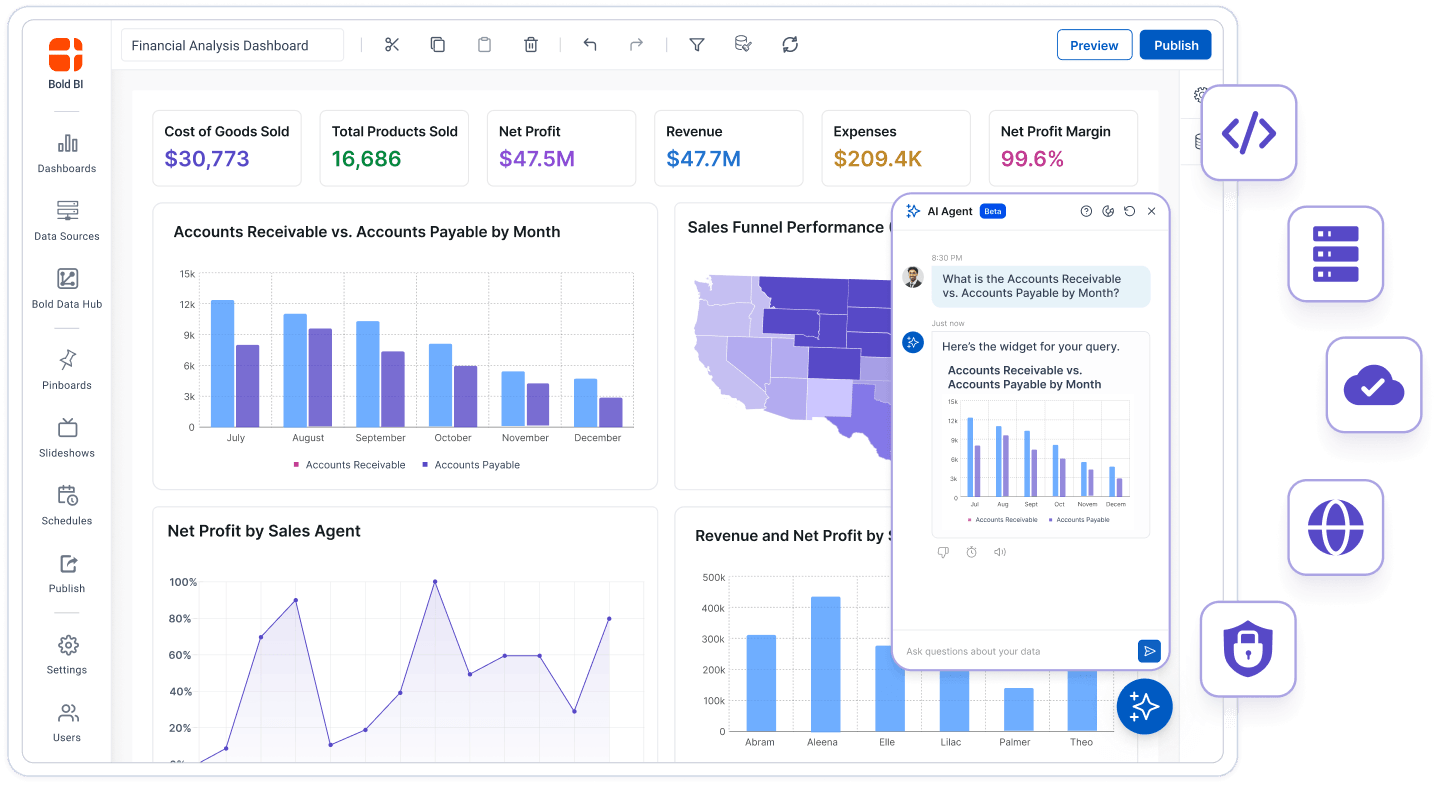Image resolution: width=1443 pixels, height=786 pixels.
Task: Undo the last action
Action: coord(590,44)
